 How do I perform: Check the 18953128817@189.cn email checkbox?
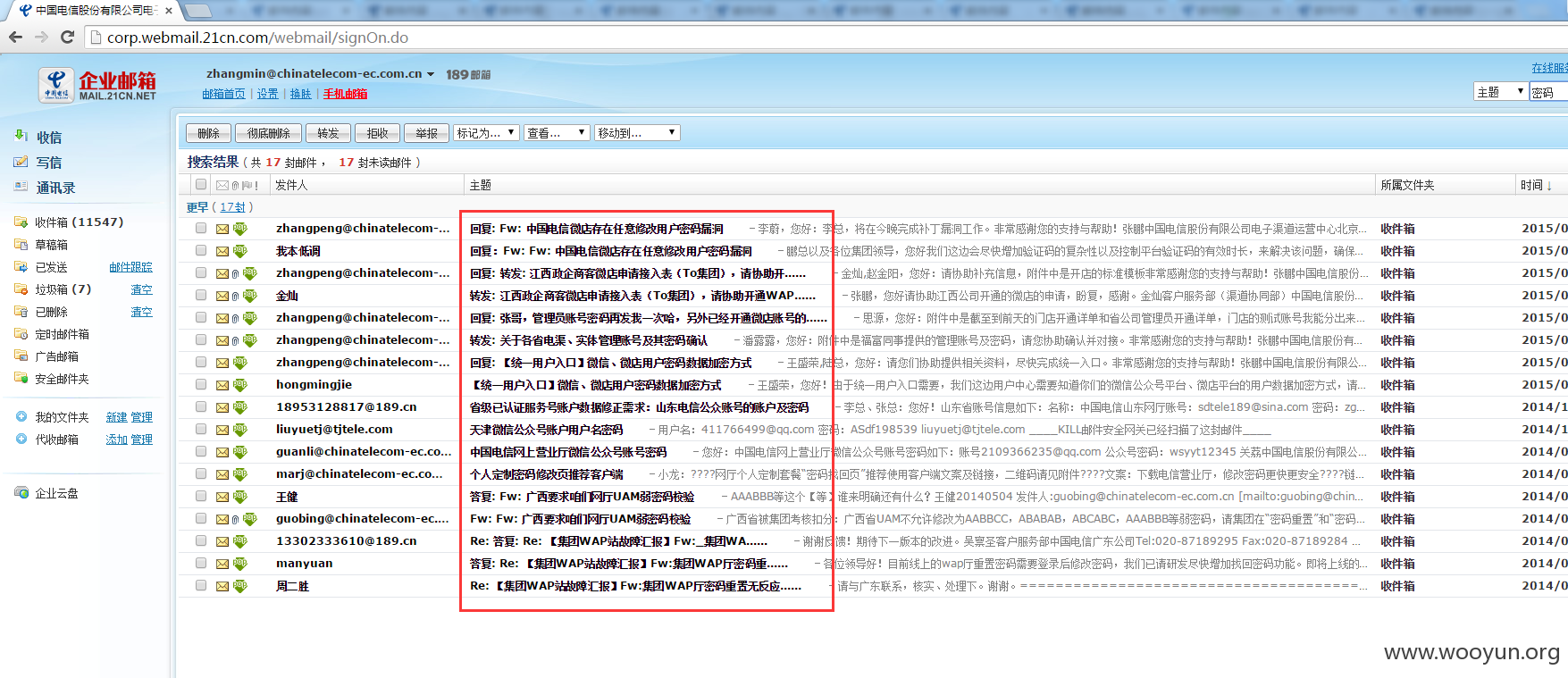pos(201,406)
